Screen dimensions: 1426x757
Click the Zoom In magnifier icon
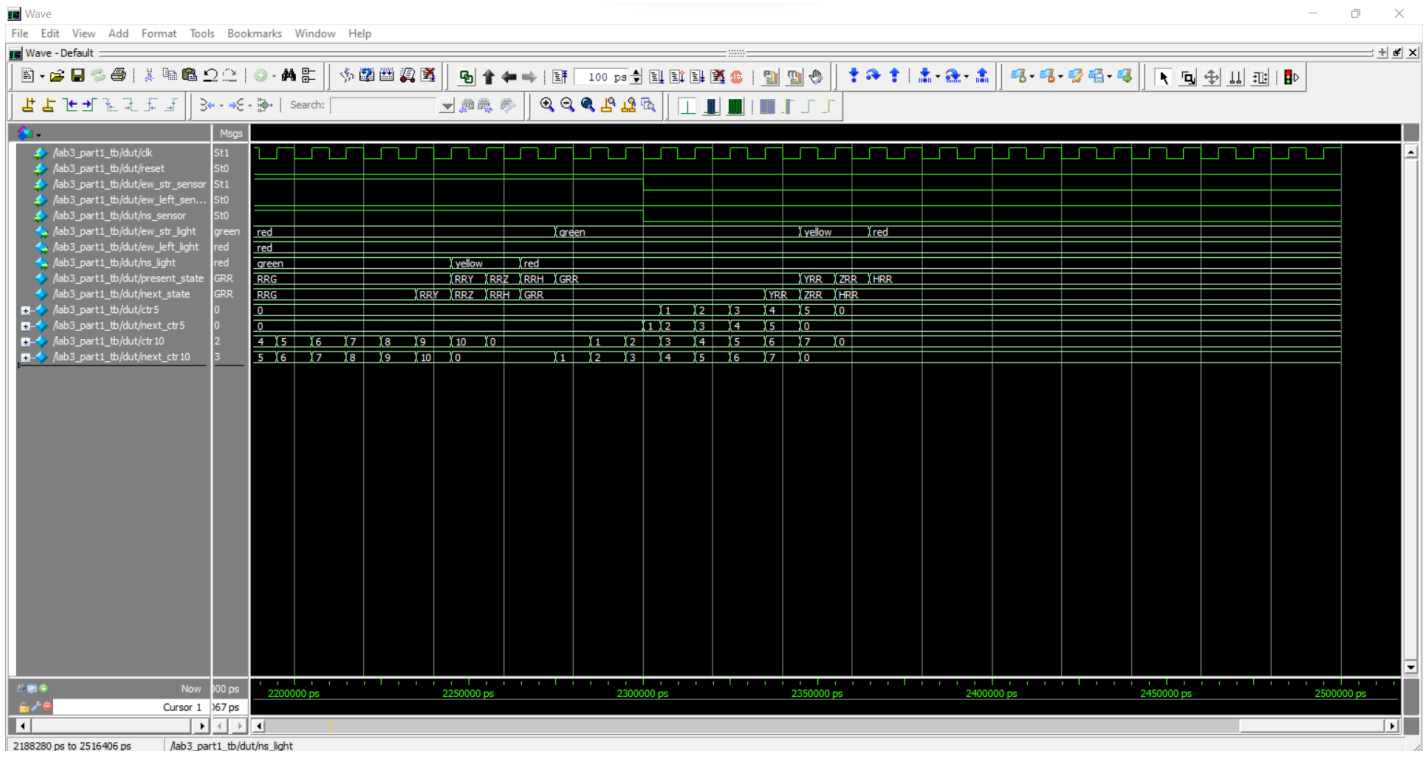pos(547,105)
